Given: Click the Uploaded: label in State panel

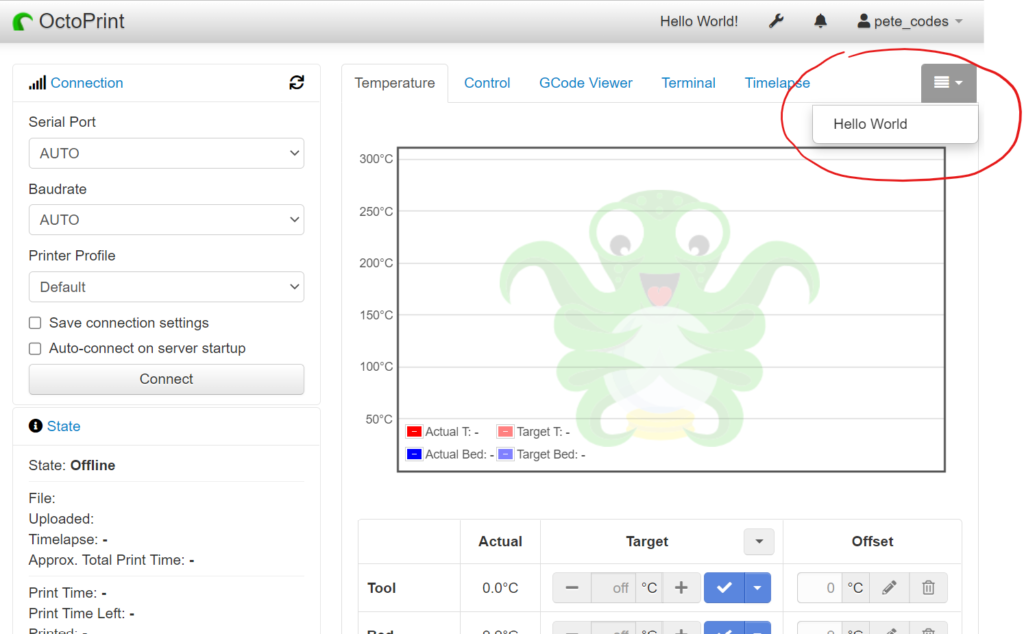Looking at the screenshot, I should tap(61, 519).
